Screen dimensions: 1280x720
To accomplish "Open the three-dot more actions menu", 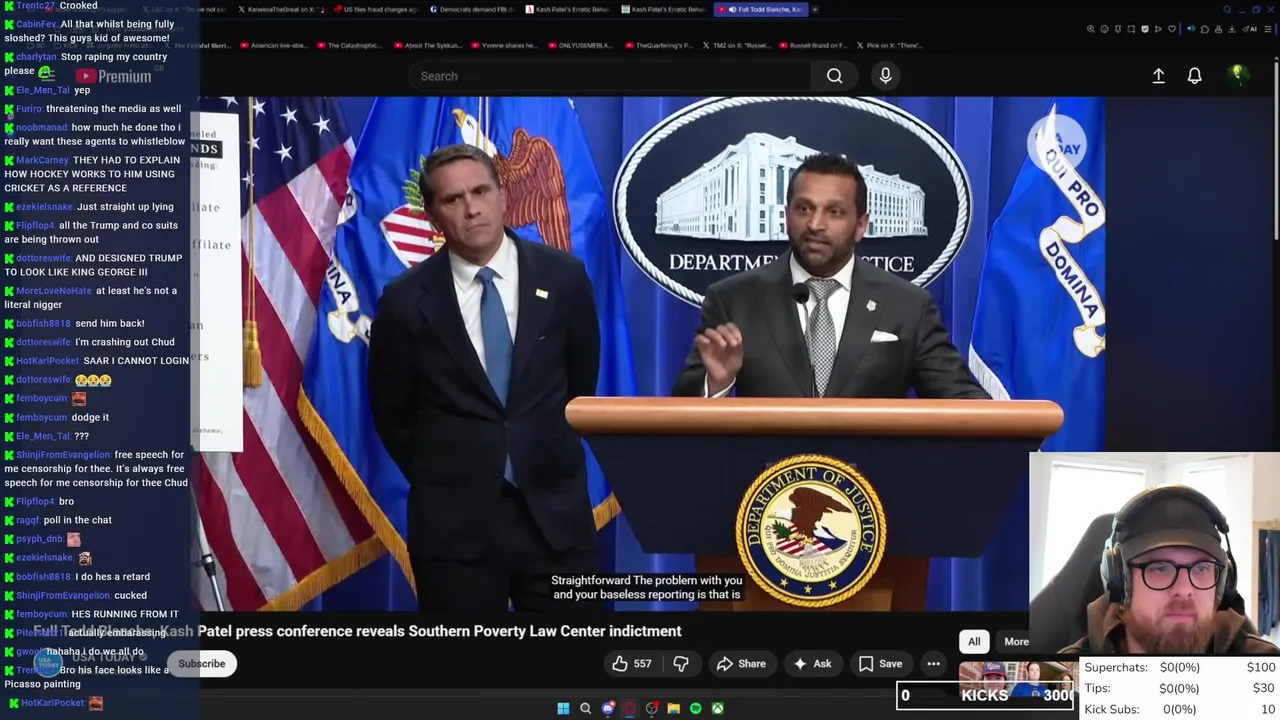I will 933,663.
